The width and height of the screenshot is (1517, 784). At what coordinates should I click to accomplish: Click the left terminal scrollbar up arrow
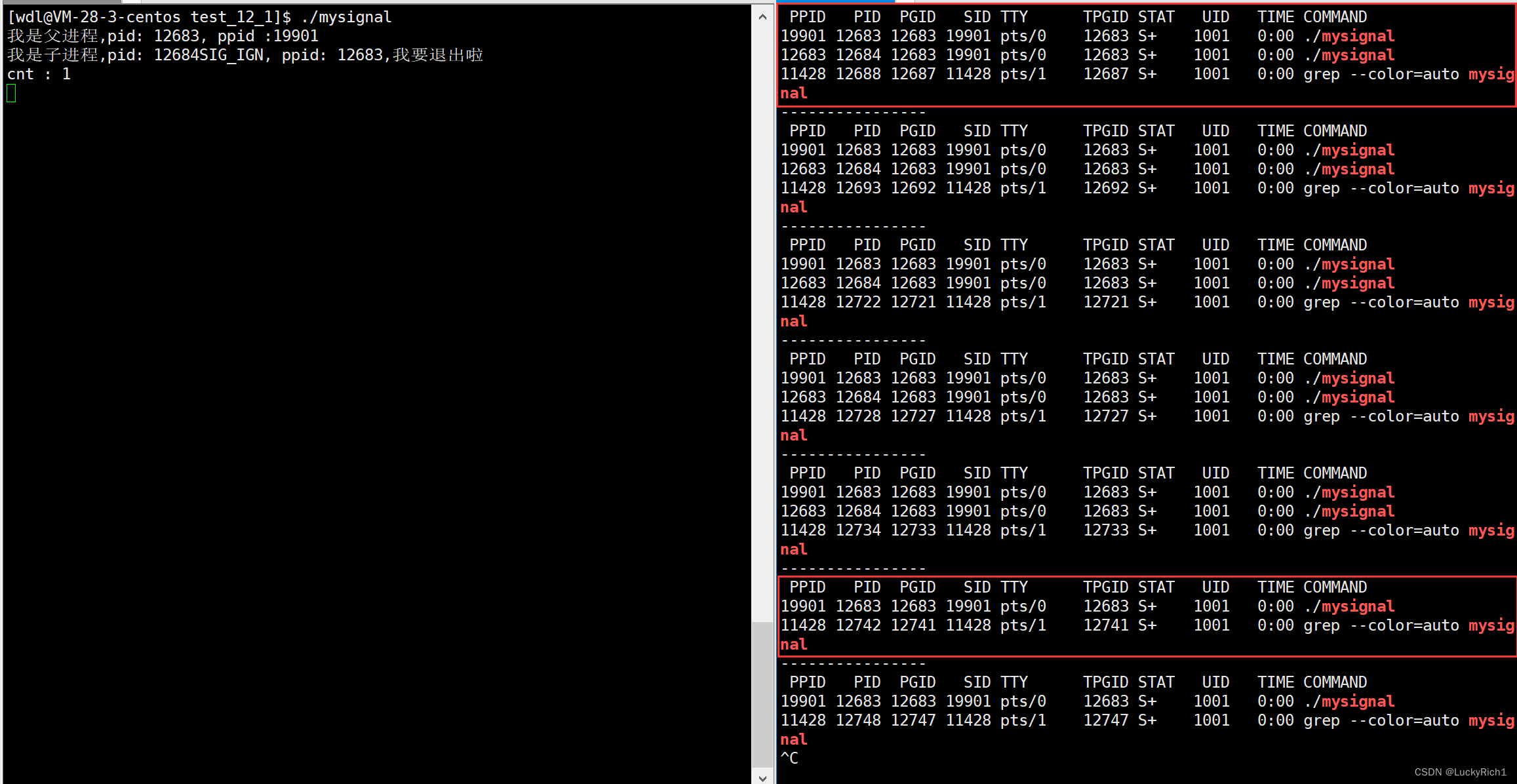point(762,16)
